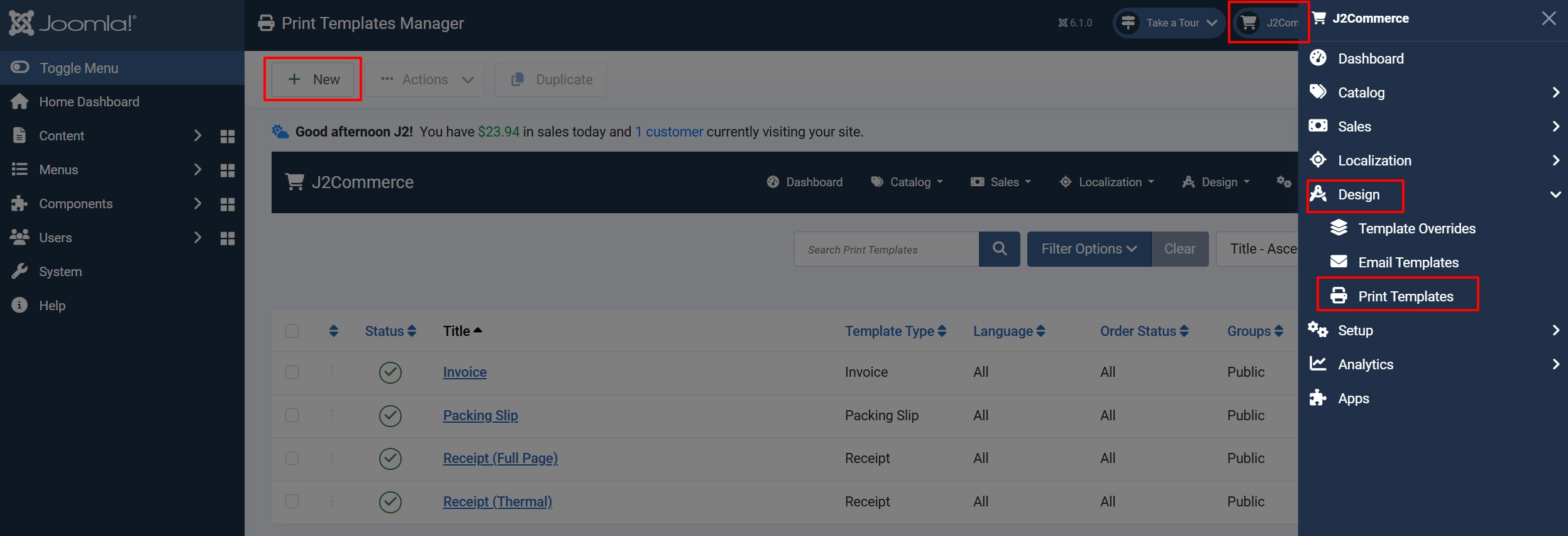Click the 1 customer link
The height and width of the screenshot is (536, 1568).
coord(669,131)
